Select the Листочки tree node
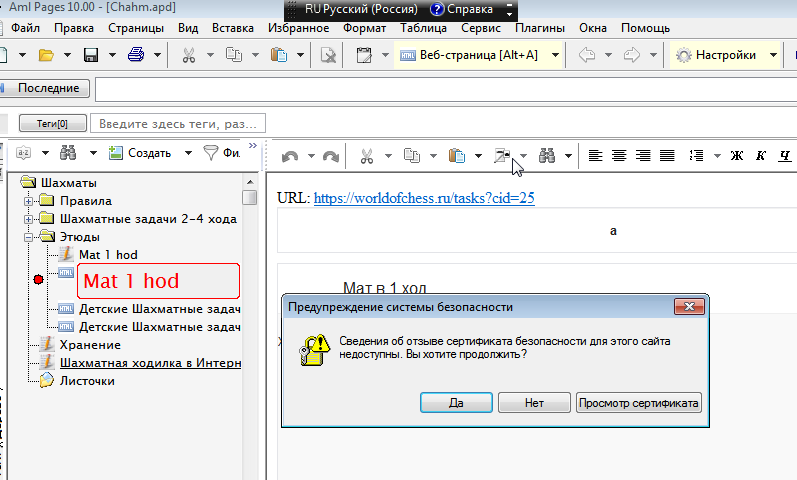This screenshot has width=797, height=480. pyautogui.click(x=87, y=381)
